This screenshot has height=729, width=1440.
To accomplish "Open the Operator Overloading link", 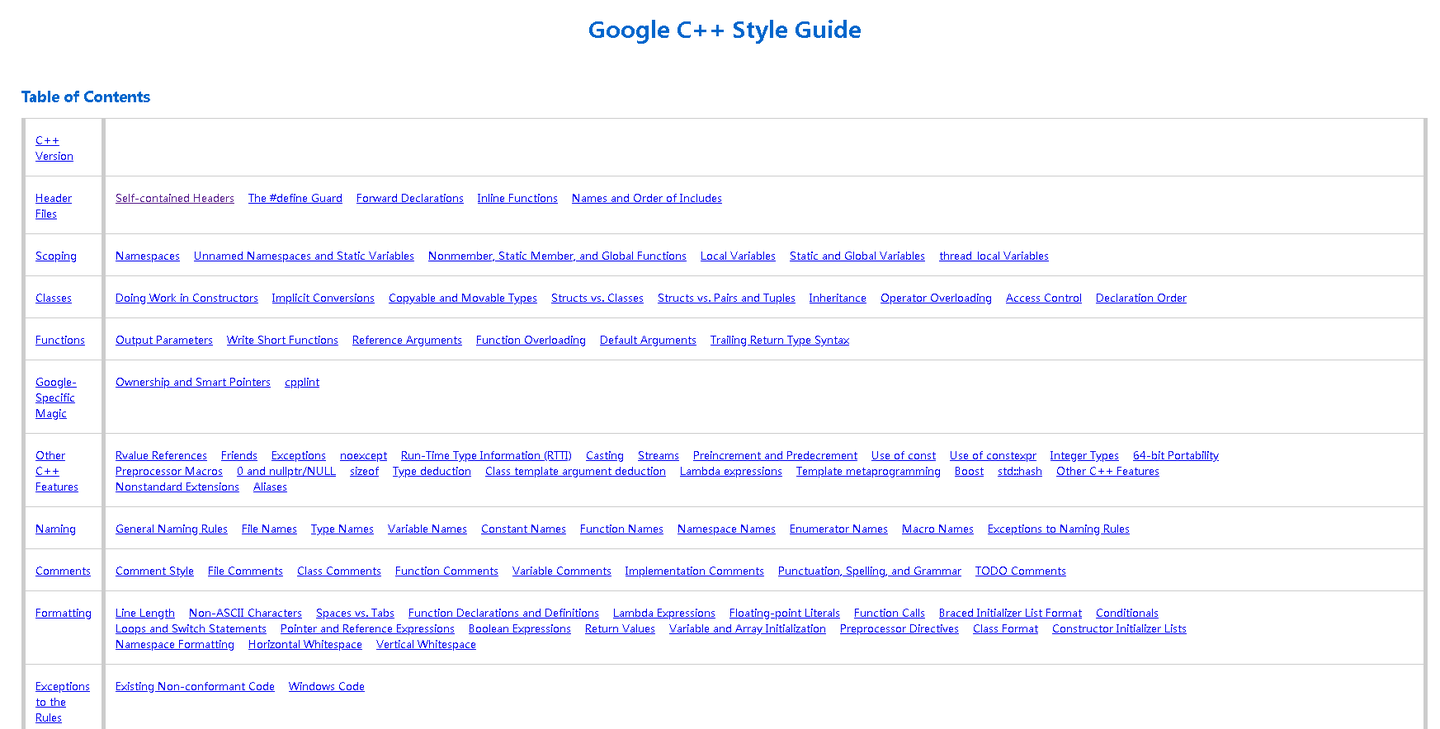I will point(936,298).
